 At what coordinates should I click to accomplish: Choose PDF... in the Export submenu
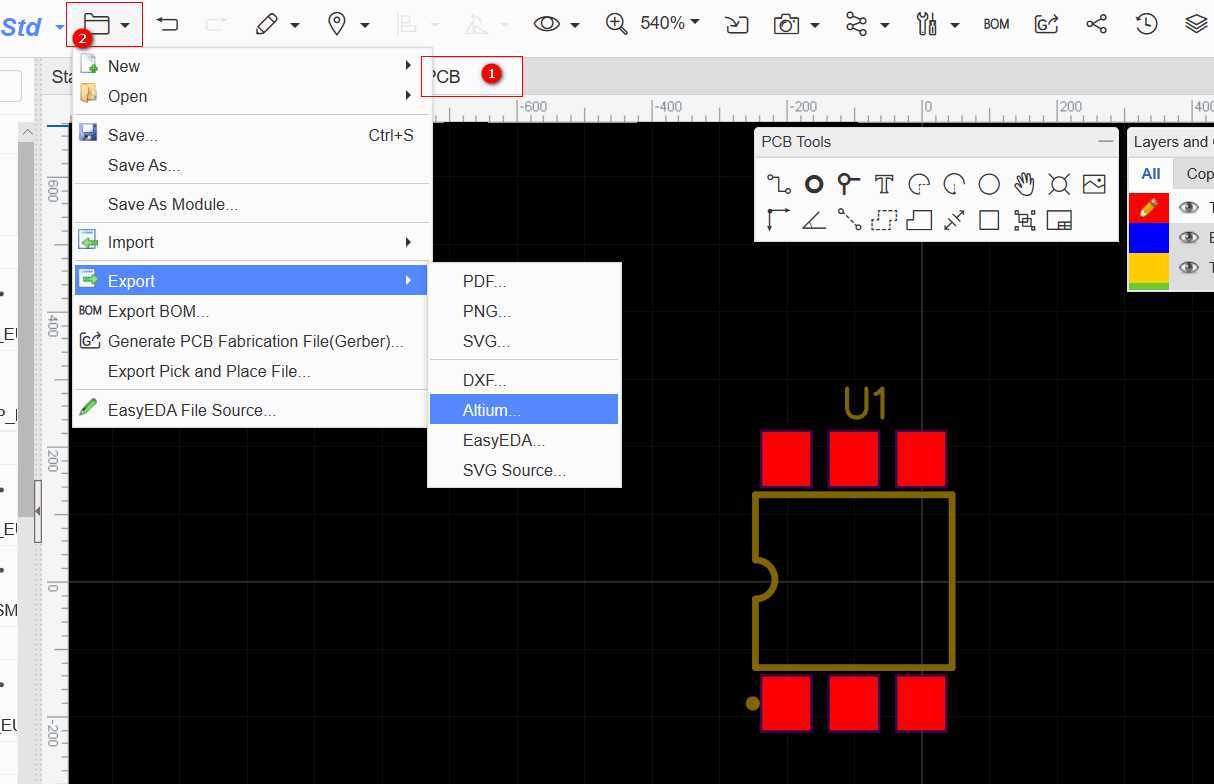click(x=524, y=282)
